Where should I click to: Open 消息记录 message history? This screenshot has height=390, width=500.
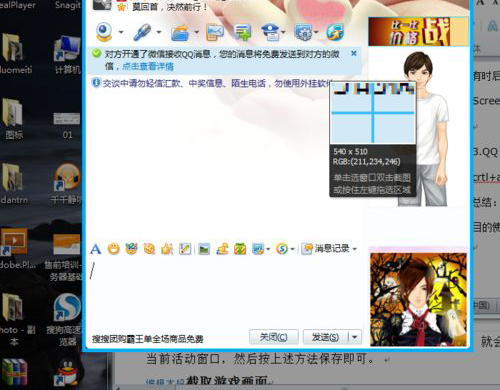pos(326,248)
